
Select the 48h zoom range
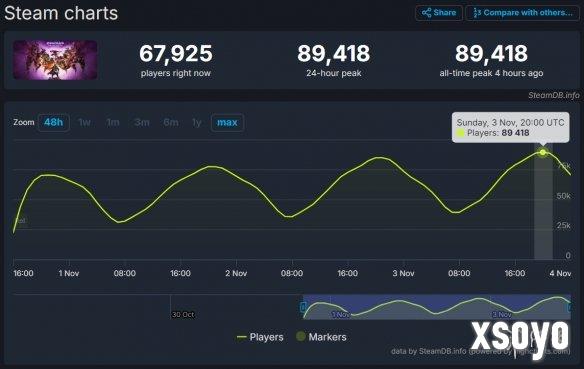pyautogui.click(x=54, y=123)
